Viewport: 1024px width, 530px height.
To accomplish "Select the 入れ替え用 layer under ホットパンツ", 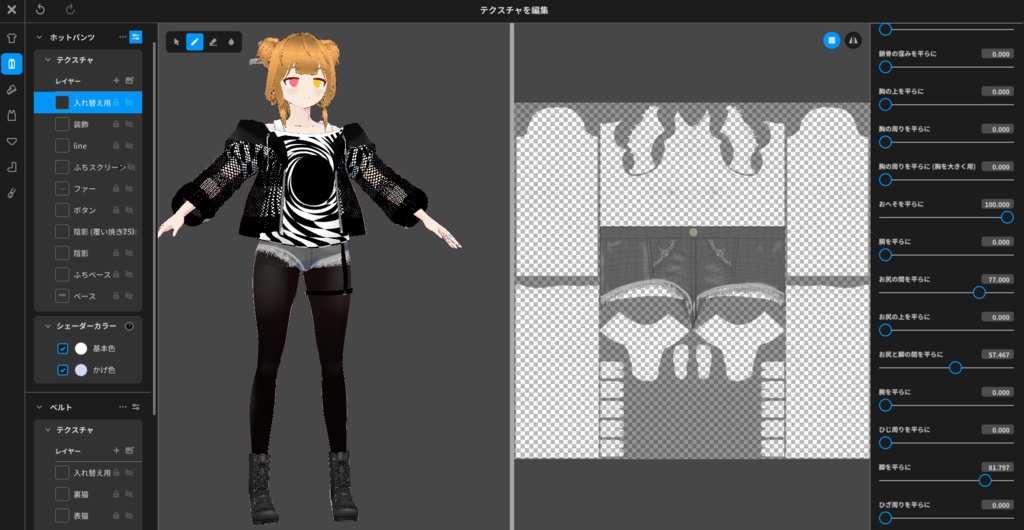I will (88, 102).
